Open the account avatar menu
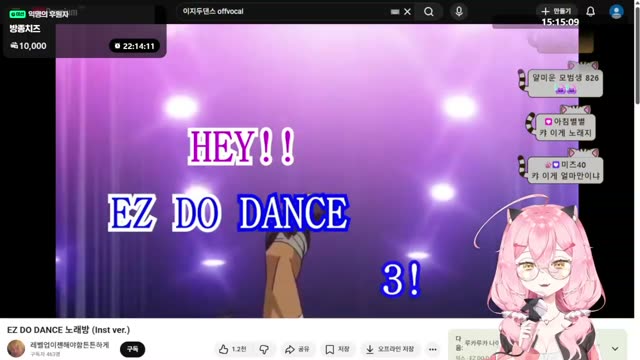The image size is (640, 360). [616, 11]
